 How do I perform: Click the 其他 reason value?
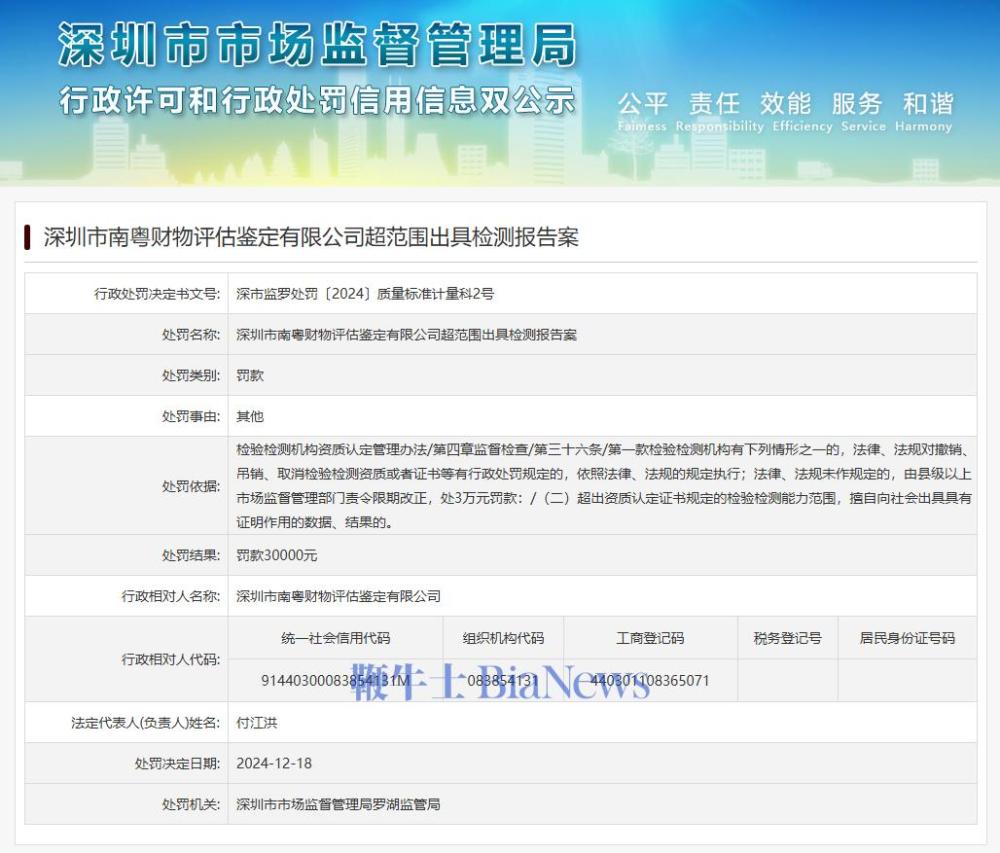click(x=249, y=416)
